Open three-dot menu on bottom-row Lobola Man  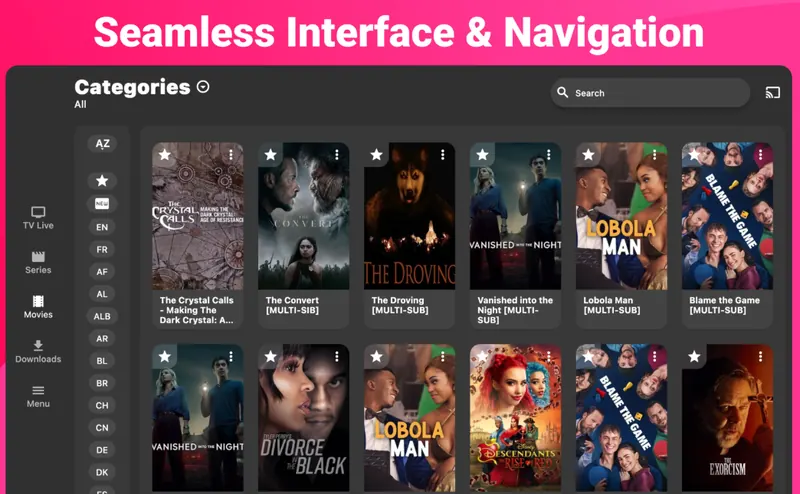(443, 356)
